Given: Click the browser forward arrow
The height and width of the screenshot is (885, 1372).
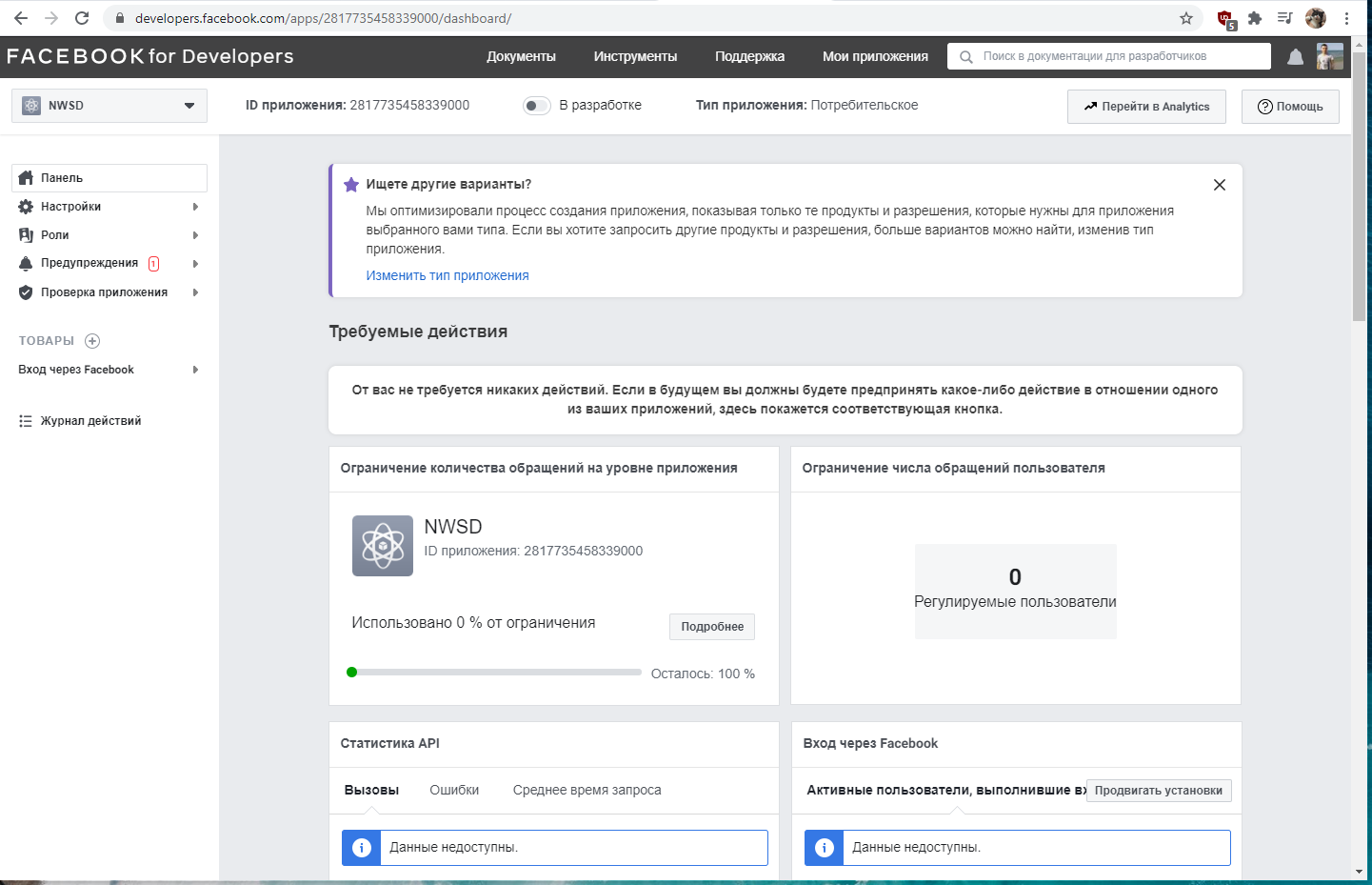Looking at the screenshot, I should tap(51, 18).
